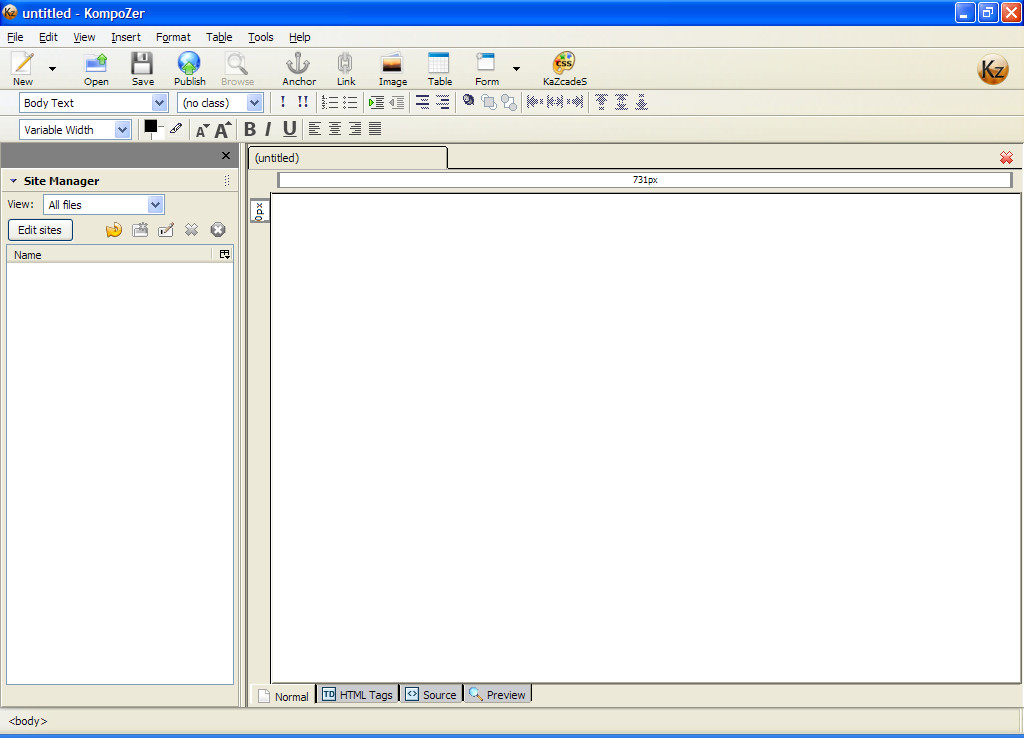Toggle Bold formatting
The height and width of the screenshot is (738, 1024).
click(249, 129)
